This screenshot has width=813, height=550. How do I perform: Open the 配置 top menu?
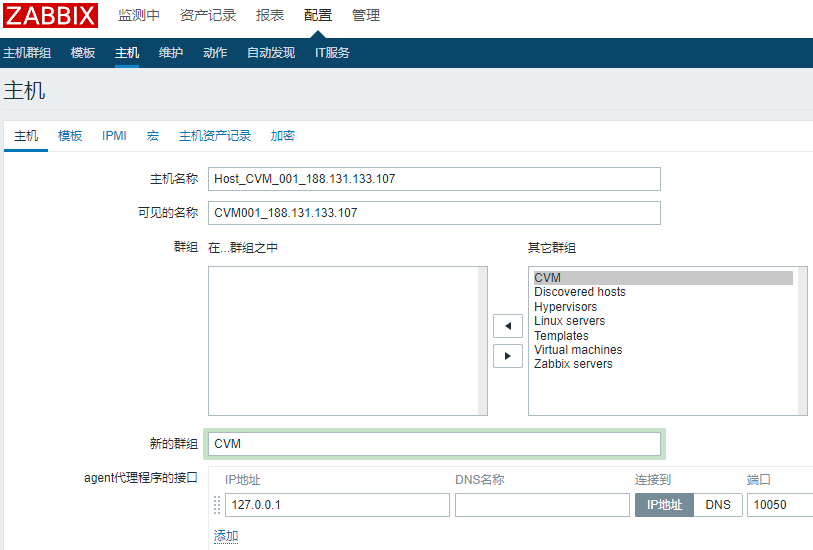click(318, 15)
